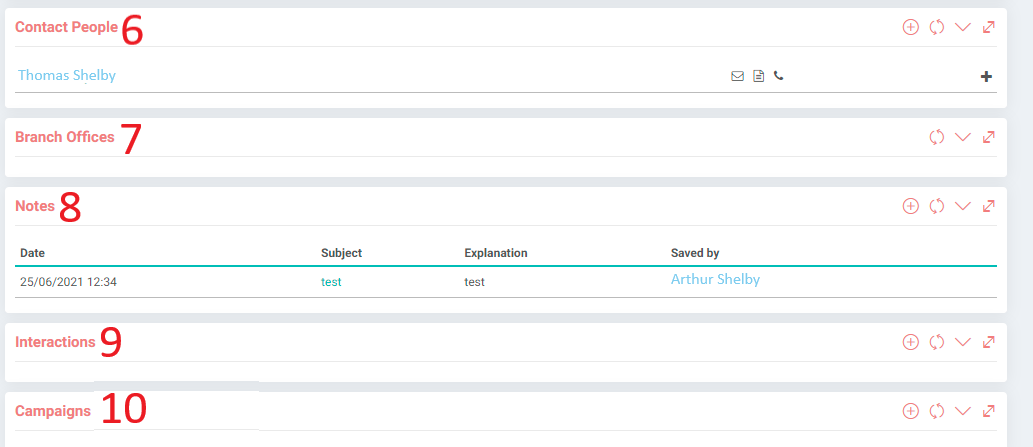Image resolution: width=1033 pixels, height=447 pixels.
Task: Open the 'test' note subject link
Action: (331, 282)
